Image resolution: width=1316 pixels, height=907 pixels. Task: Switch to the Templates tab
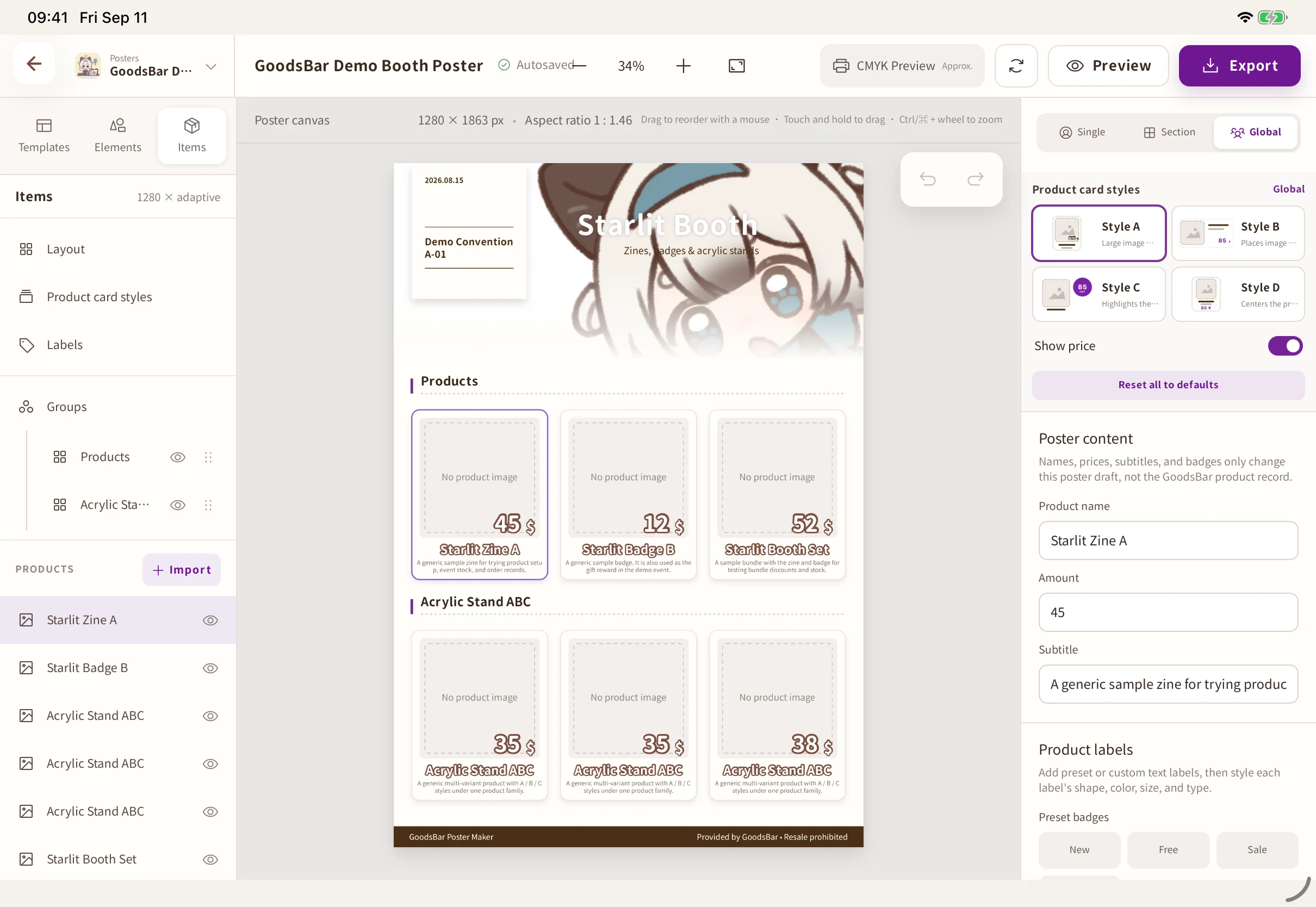pos(44,135)
